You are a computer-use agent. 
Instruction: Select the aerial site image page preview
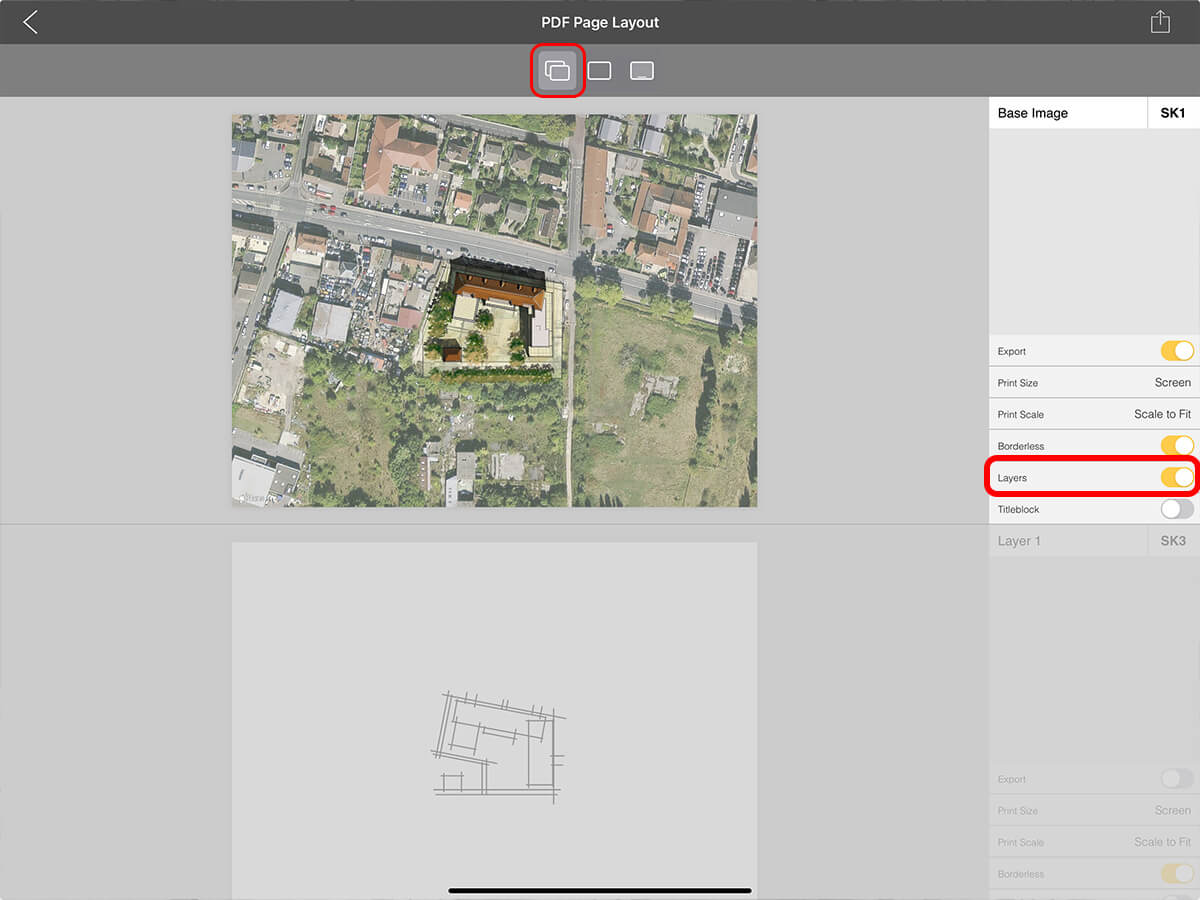point(494,310)
